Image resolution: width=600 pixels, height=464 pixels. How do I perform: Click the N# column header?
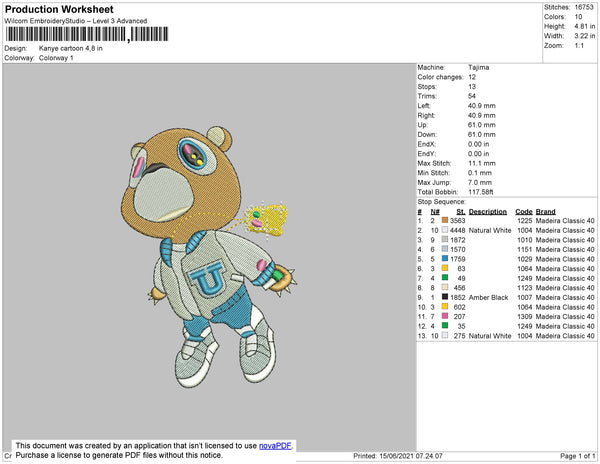tap(435, 212)
